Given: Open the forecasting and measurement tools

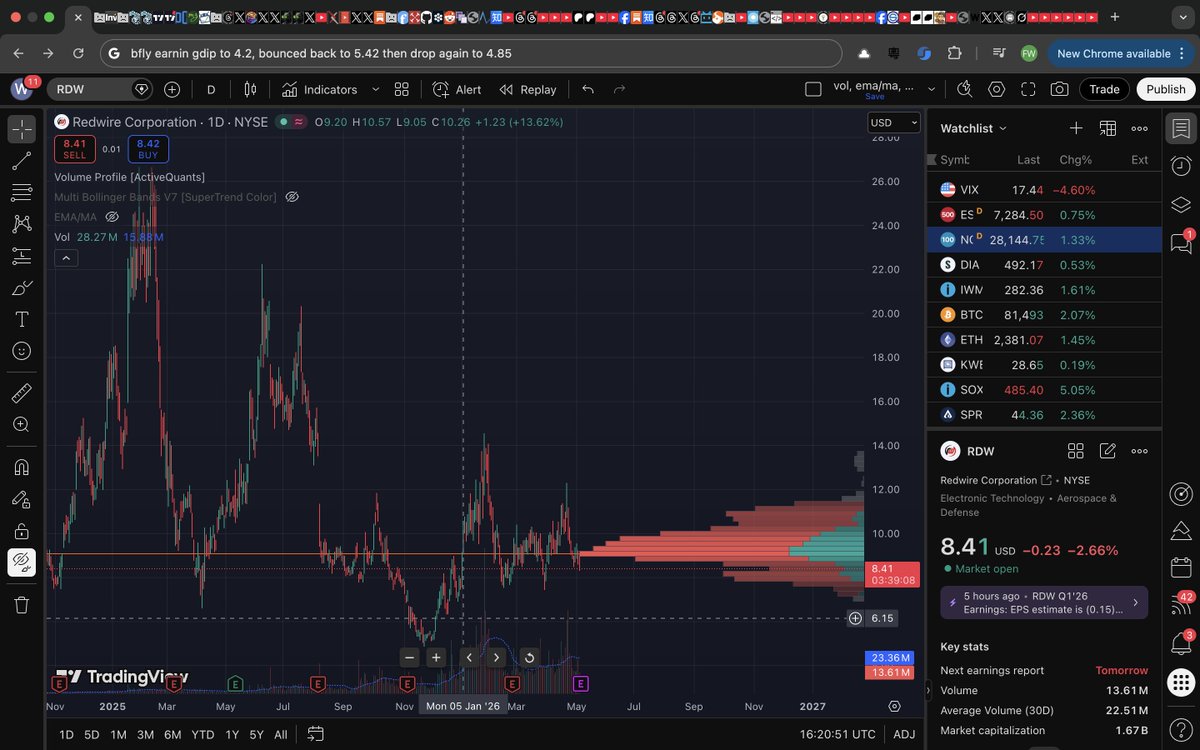Looking at the screenshot, I should pyautogui.click(x=21, y=256).
